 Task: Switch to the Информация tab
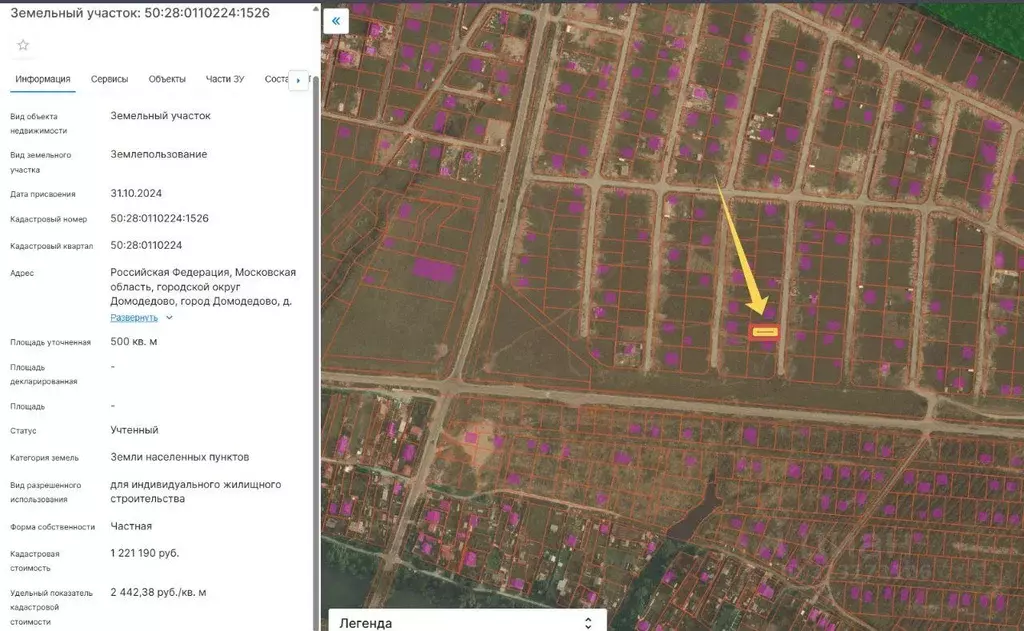click(x=43, y=79)
